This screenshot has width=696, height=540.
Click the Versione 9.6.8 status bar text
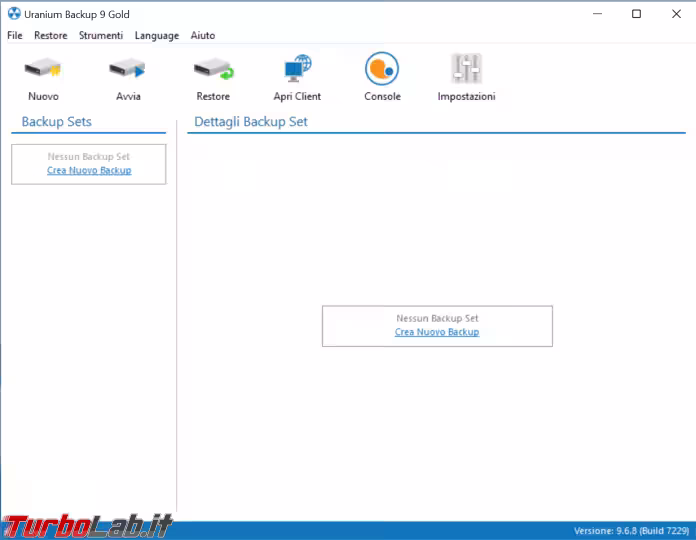[631, 531]
